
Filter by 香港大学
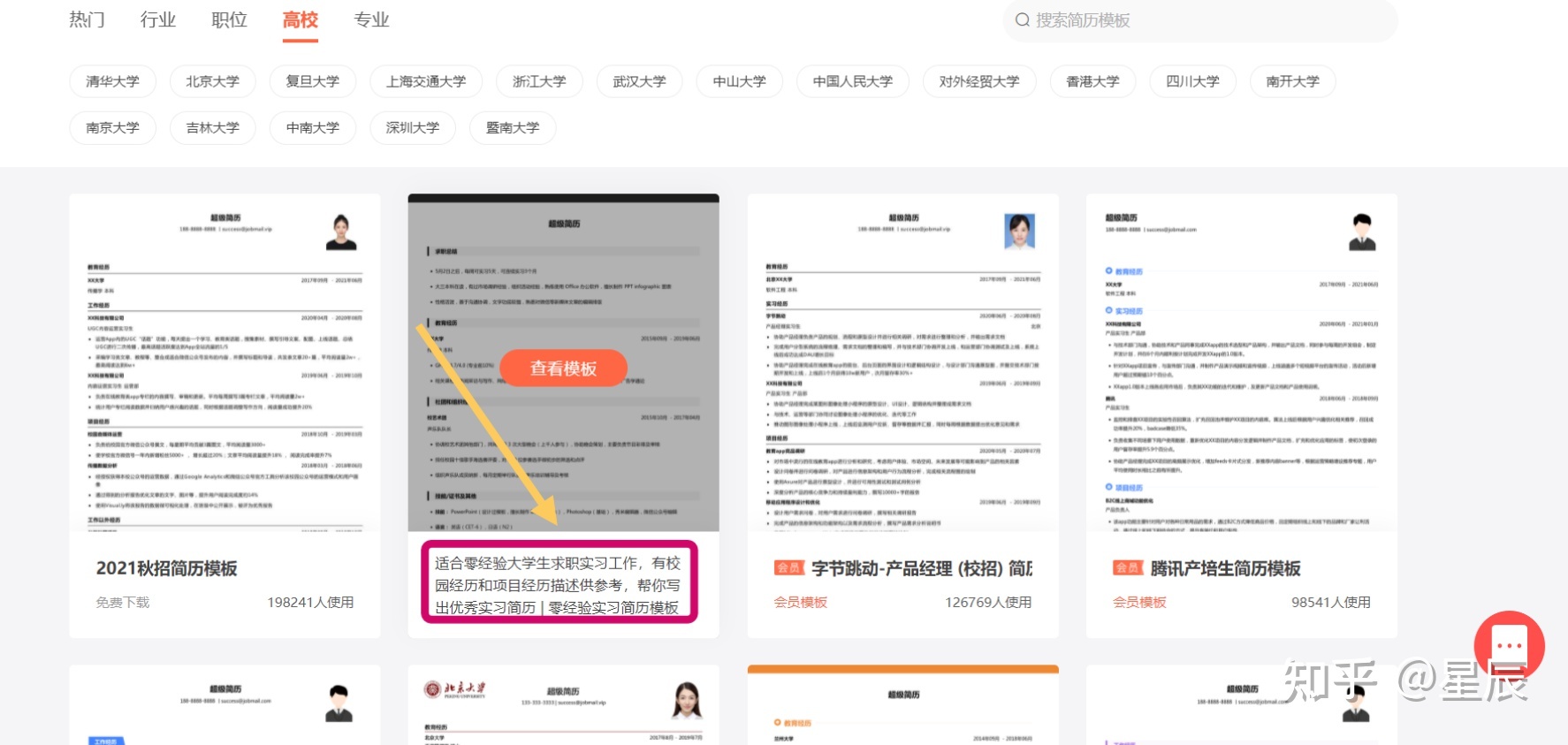1092,81
